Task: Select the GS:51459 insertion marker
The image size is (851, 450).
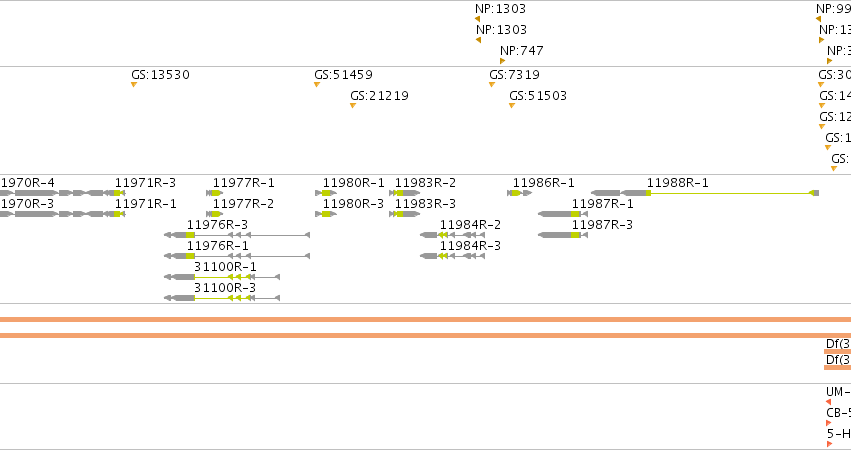Action: click(316, 85)
